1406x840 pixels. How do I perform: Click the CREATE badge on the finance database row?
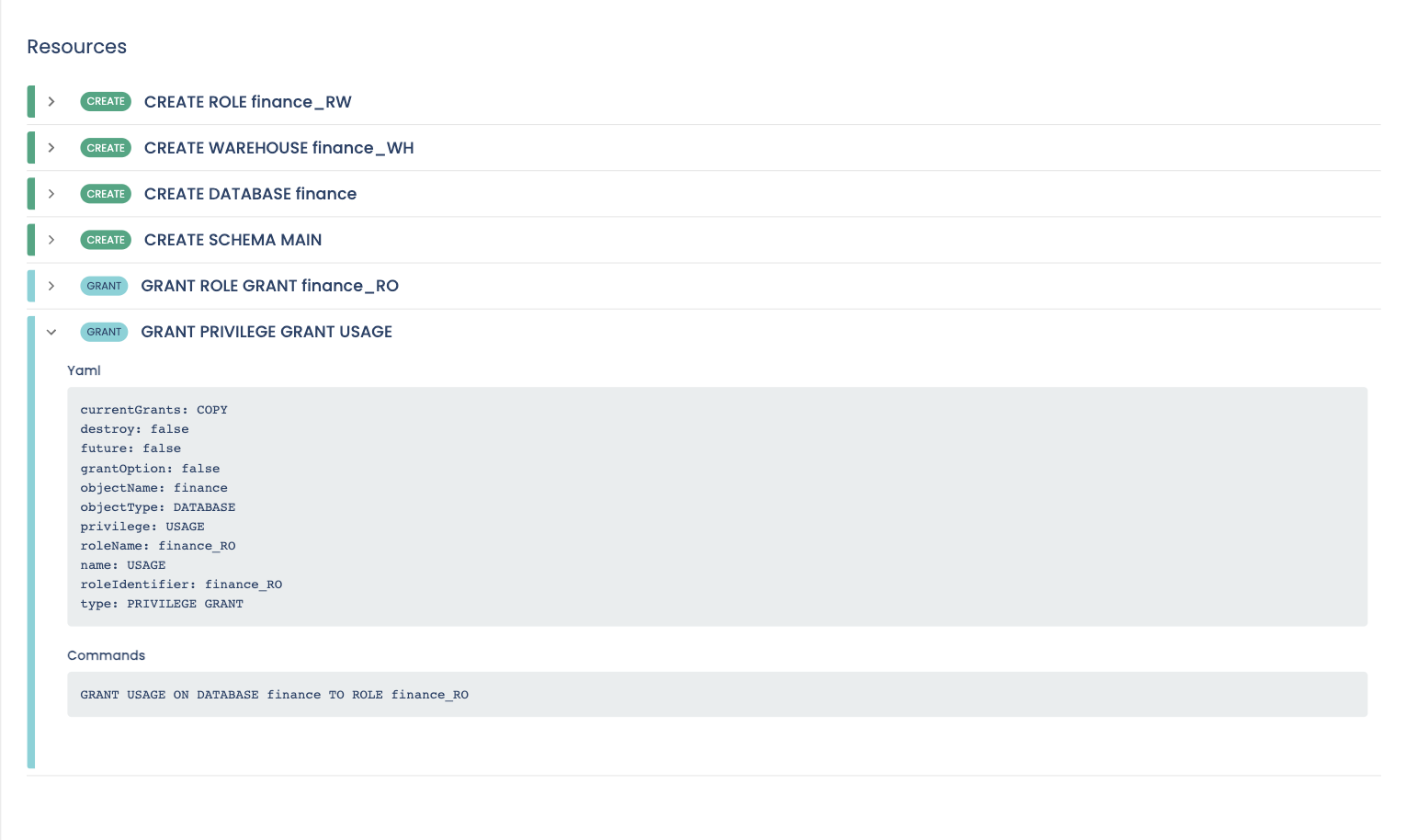[x=106, y=194]
